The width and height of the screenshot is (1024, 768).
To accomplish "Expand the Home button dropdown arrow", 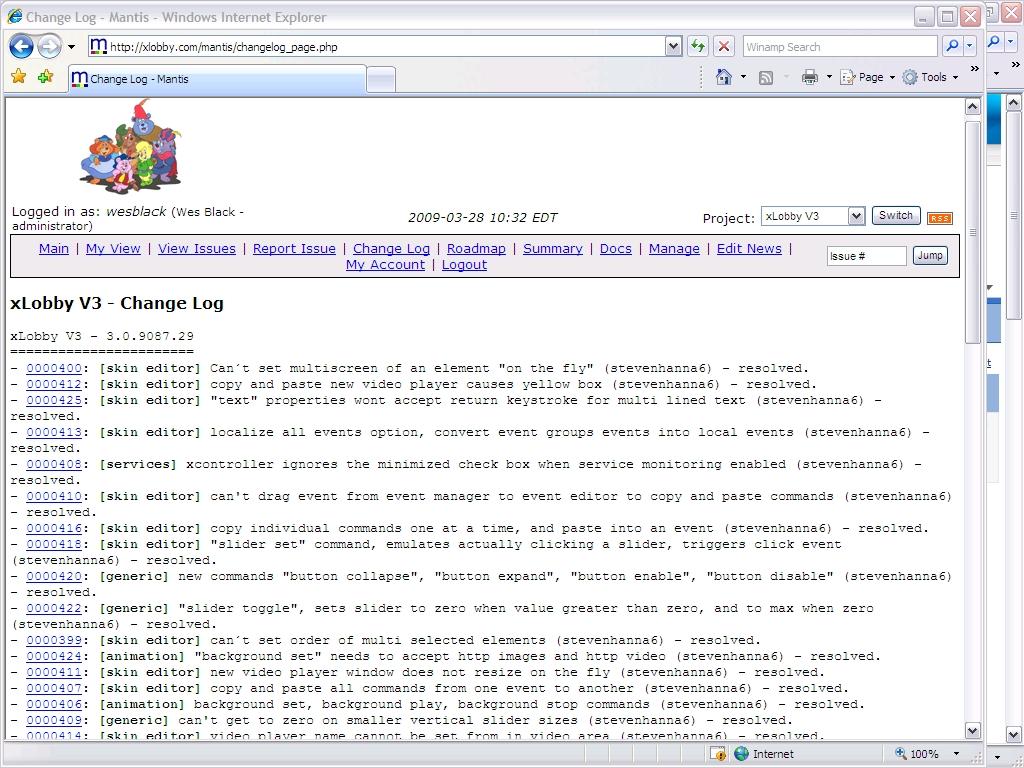I will tap(743, 77).
